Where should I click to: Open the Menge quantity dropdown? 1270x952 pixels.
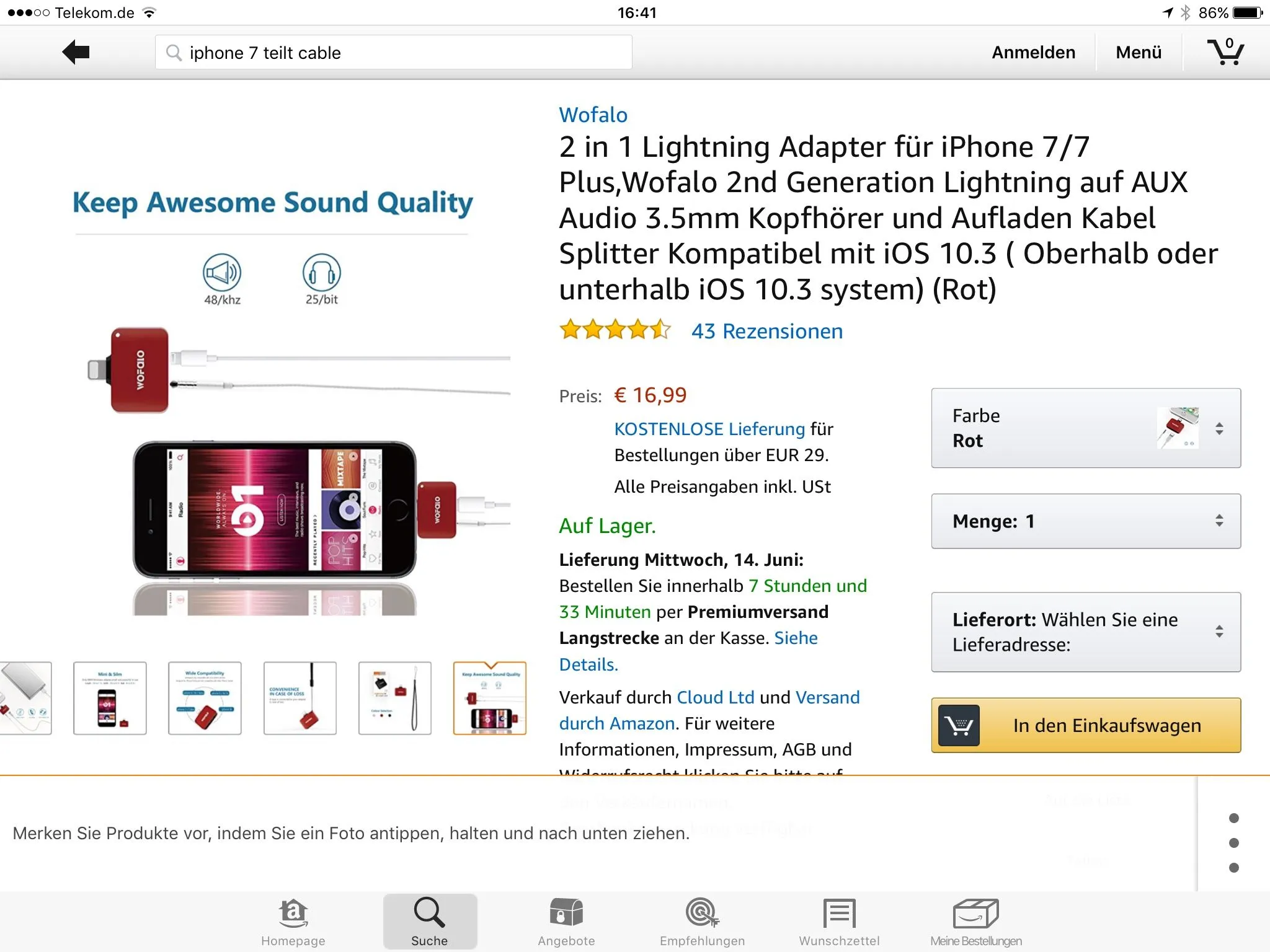click(1085, 521)
